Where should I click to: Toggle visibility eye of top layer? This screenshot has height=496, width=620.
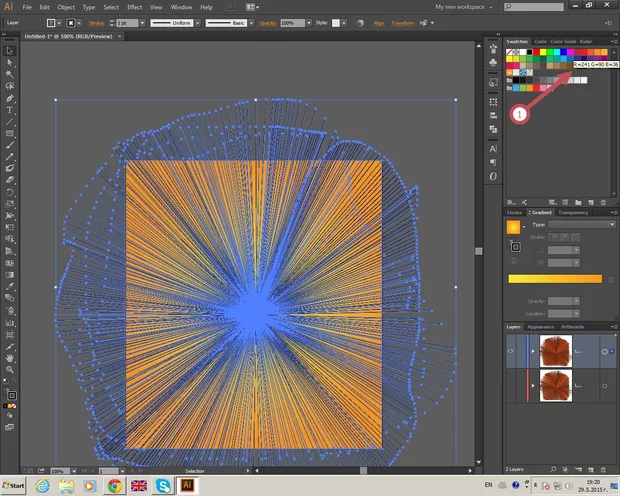click(x=510, y=351)
